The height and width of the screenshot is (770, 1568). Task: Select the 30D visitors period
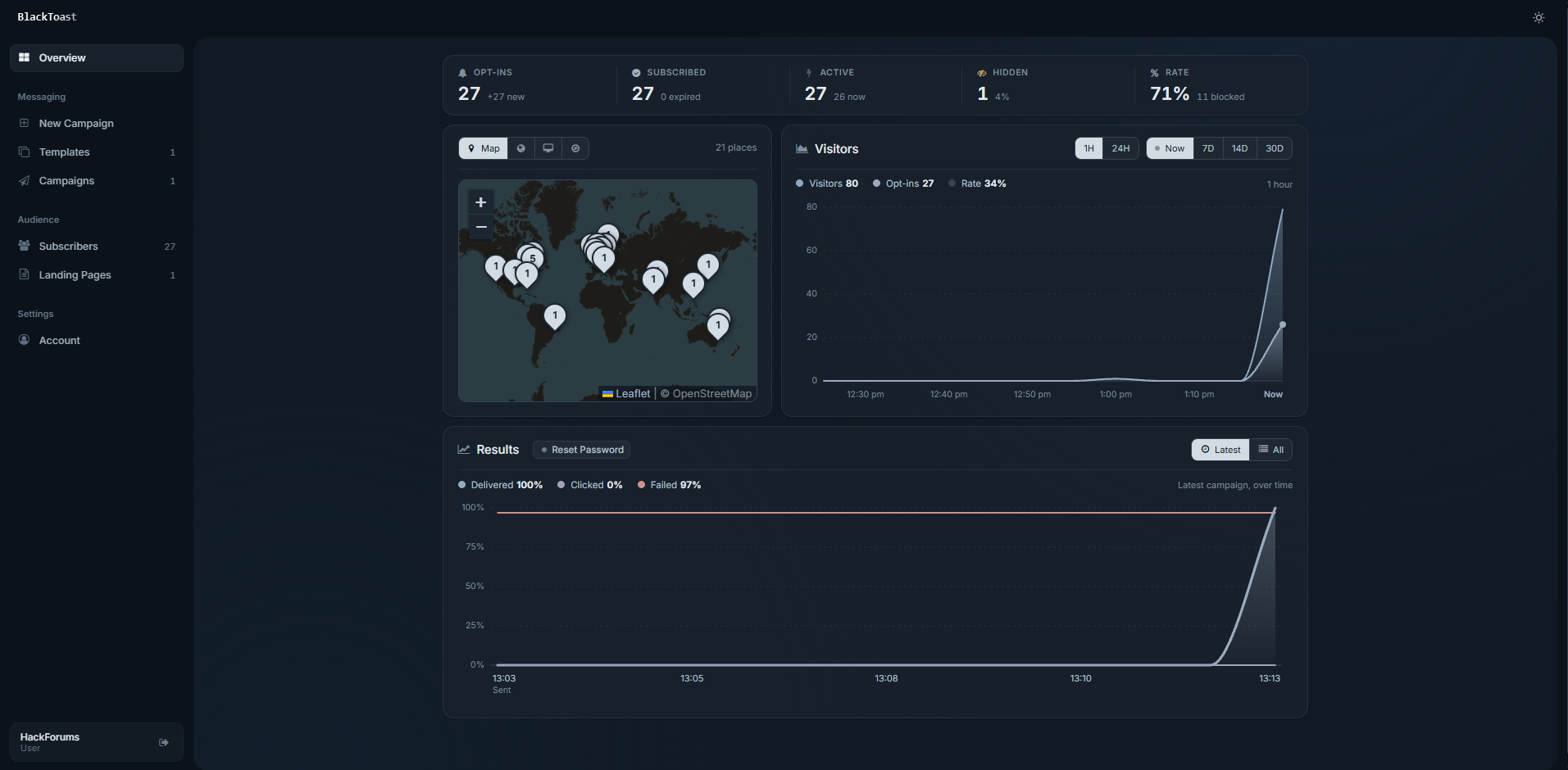coord(1275,148)
